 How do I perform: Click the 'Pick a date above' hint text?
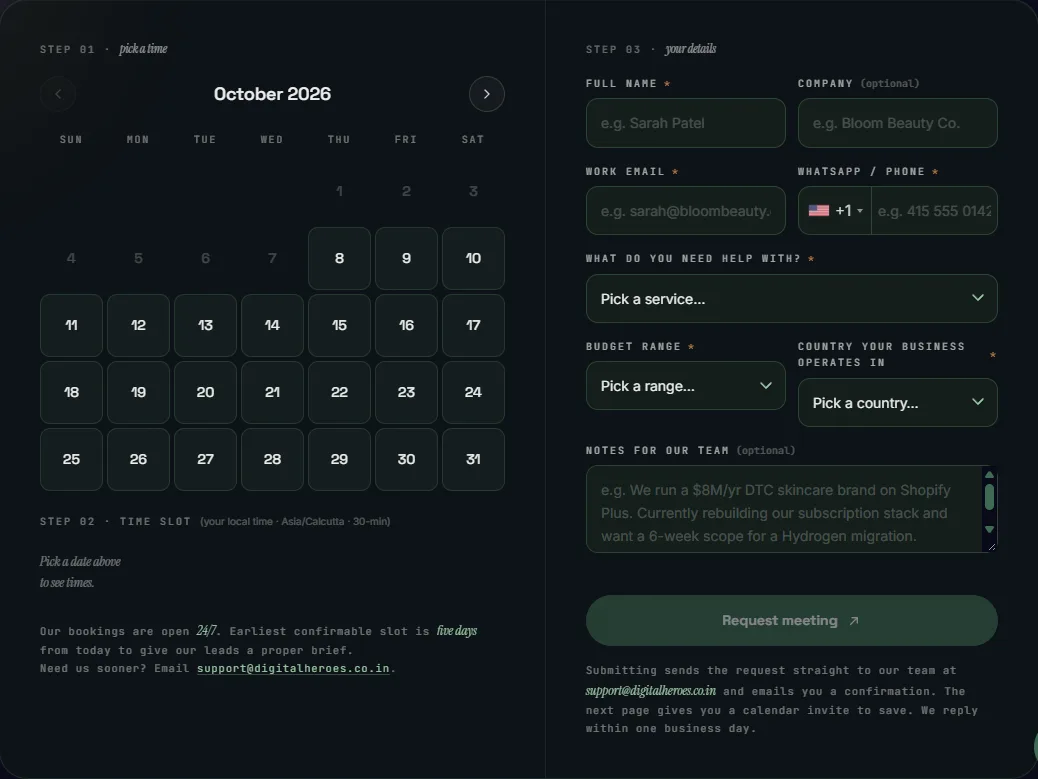tap(80, 561)
